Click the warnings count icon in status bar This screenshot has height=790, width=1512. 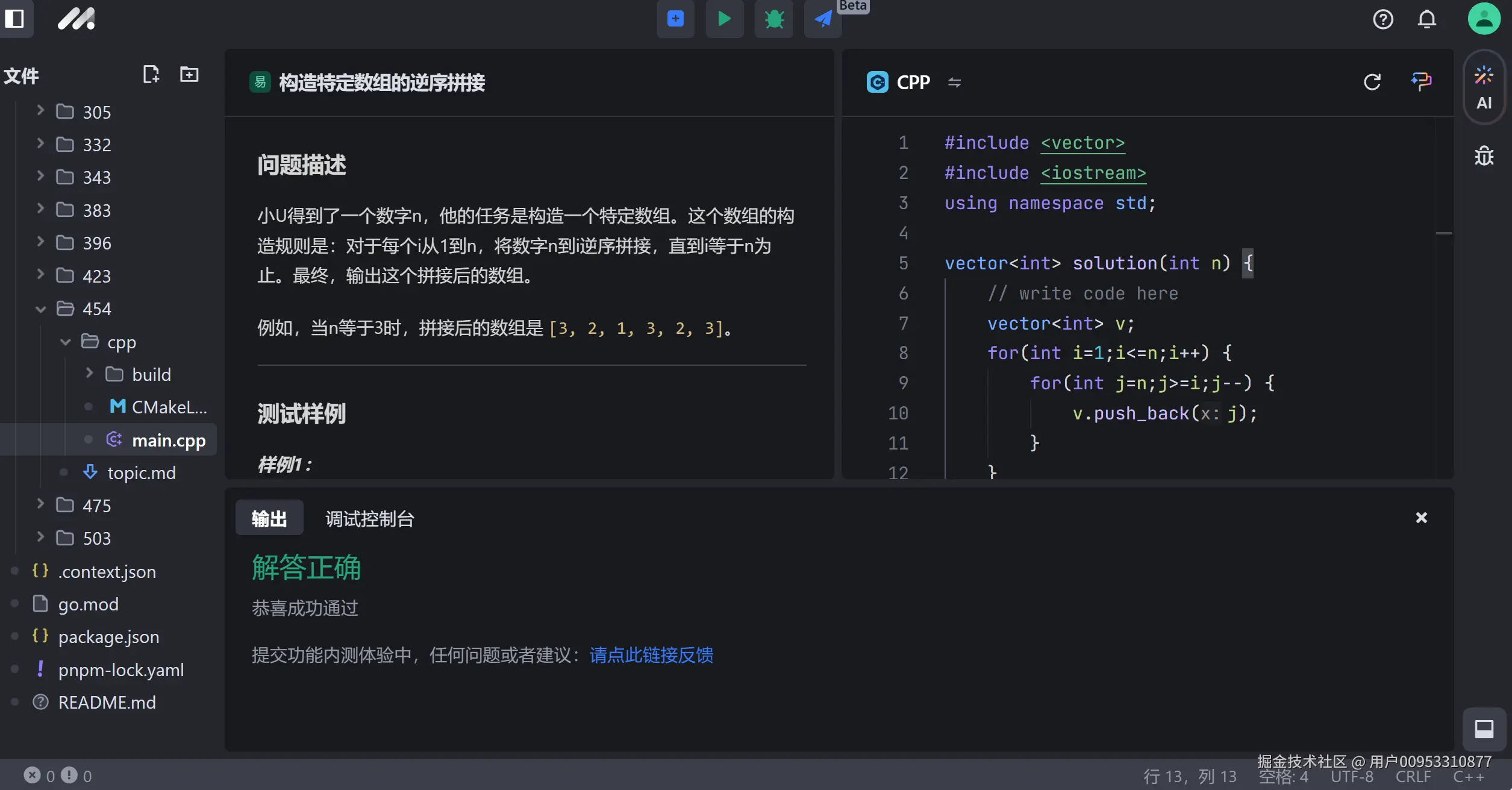[x=69, y=775]
